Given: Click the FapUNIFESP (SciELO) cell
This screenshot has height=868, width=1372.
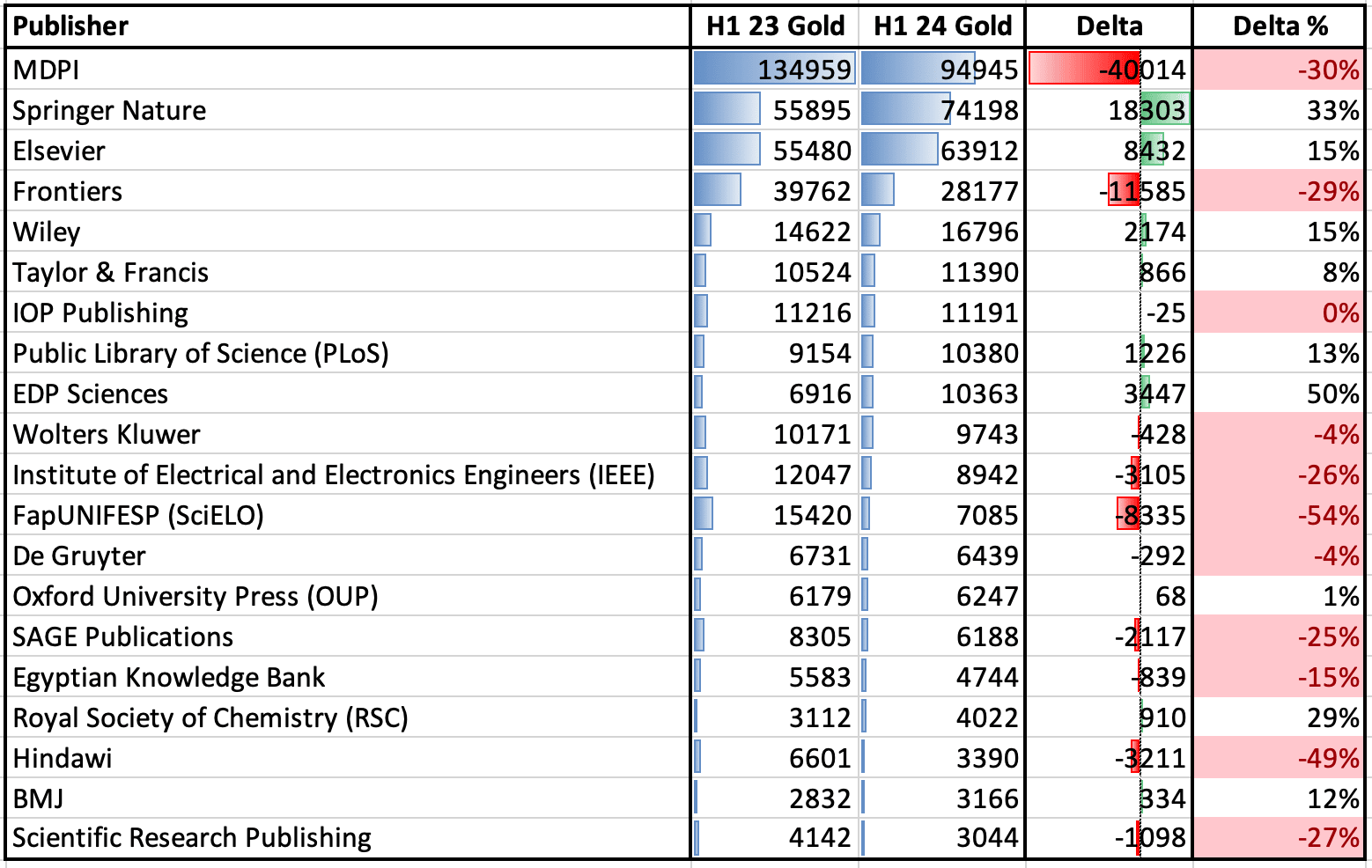Looking at the screenshot, I should pos(348,514).
